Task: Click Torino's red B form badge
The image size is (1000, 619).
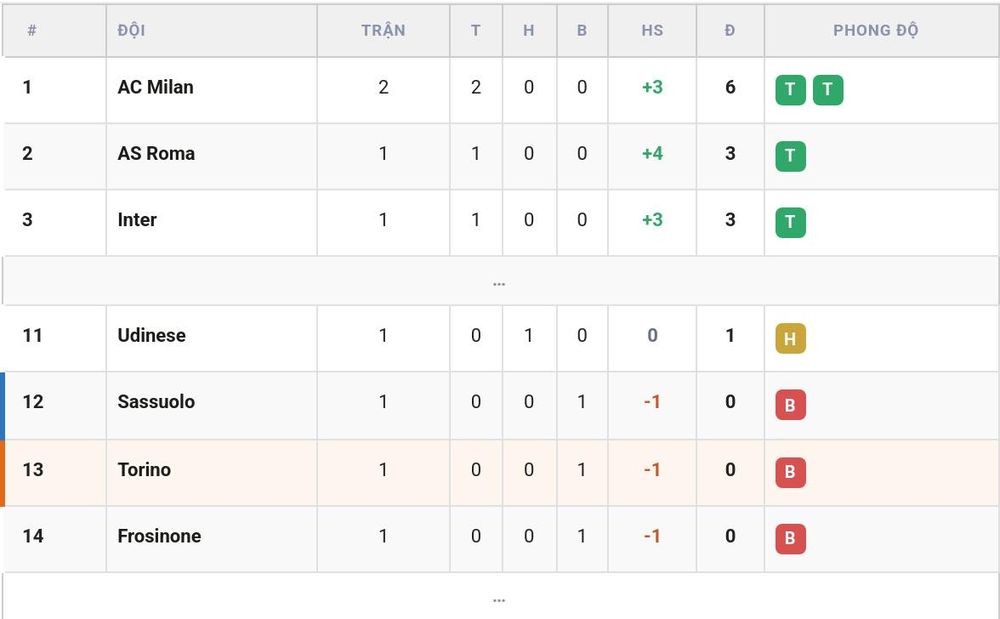Action: coord(790,472)
